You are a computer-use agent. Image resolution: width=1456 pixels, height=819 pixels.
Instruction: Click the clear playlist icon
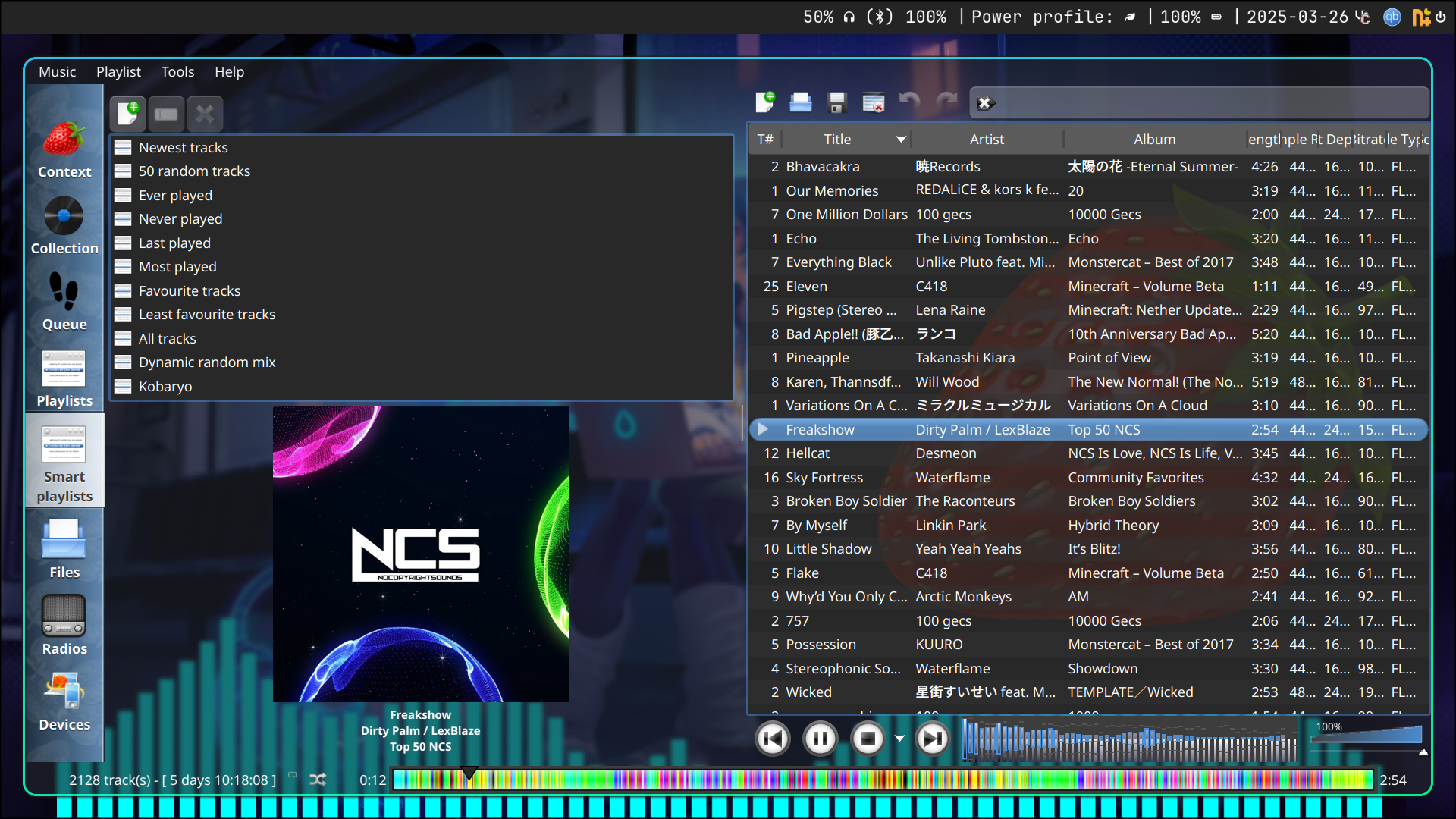point(874,102)
